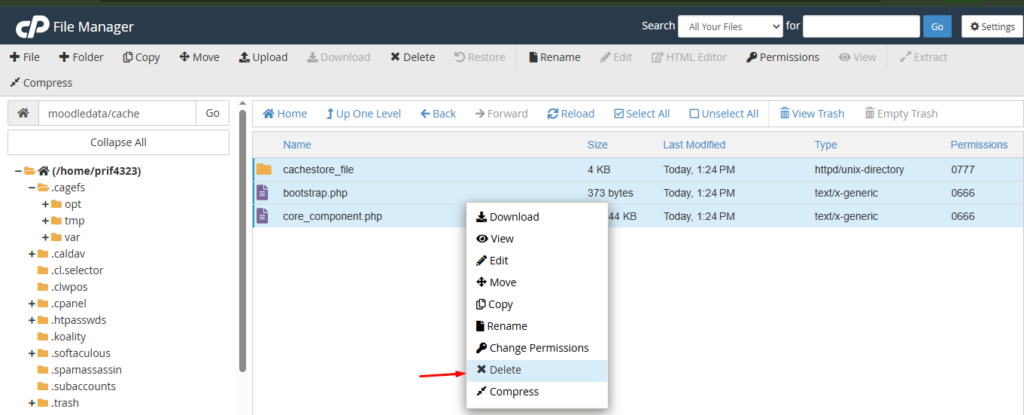Viewport: 1024px width, 415px height.
Task: Reload the file list
Action: (571, 114)
